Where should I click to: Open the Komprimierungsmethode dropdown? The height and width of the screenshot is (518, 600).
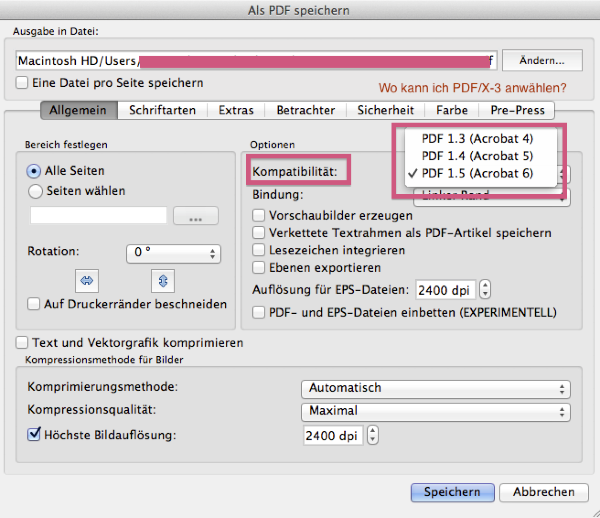coord(436,388)
